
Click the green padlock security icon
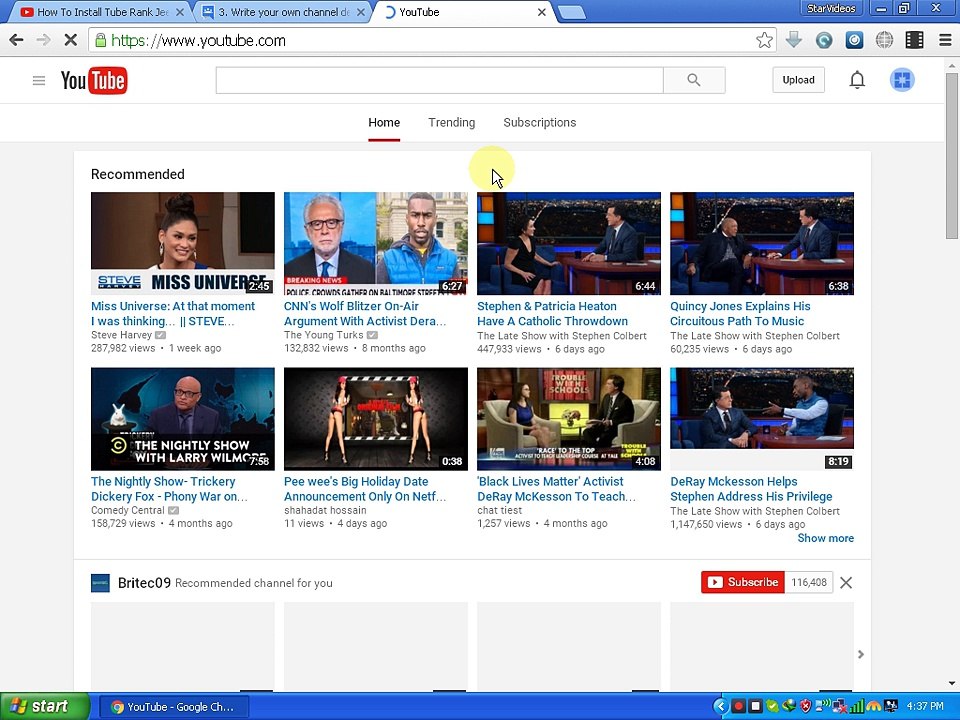click(100, 40)
